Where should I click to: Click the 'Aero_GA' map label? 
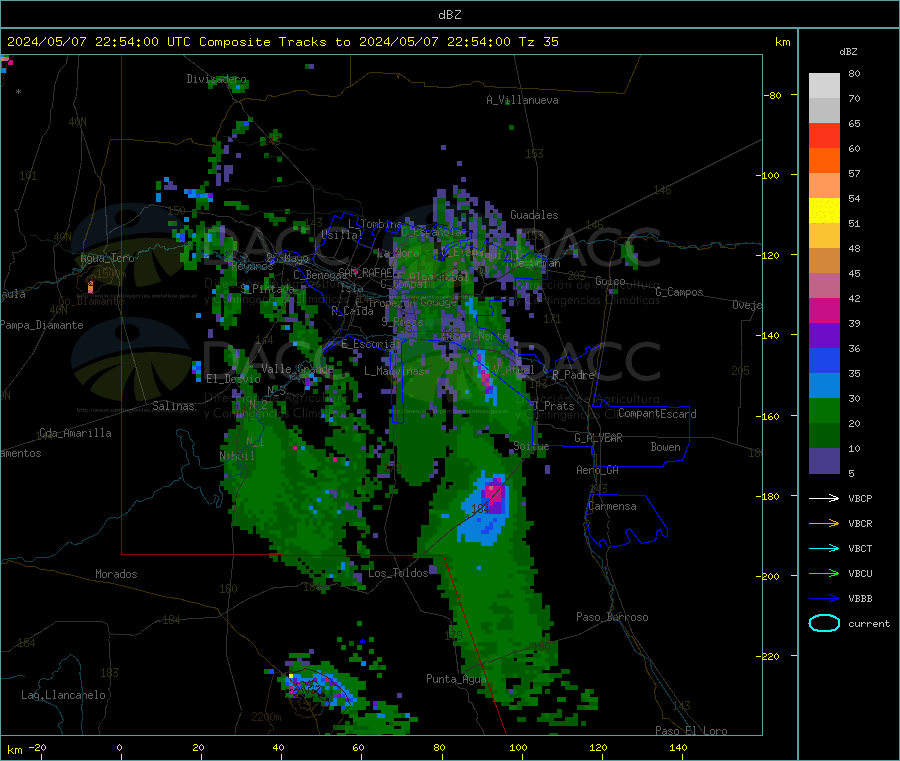coord(597,471)
